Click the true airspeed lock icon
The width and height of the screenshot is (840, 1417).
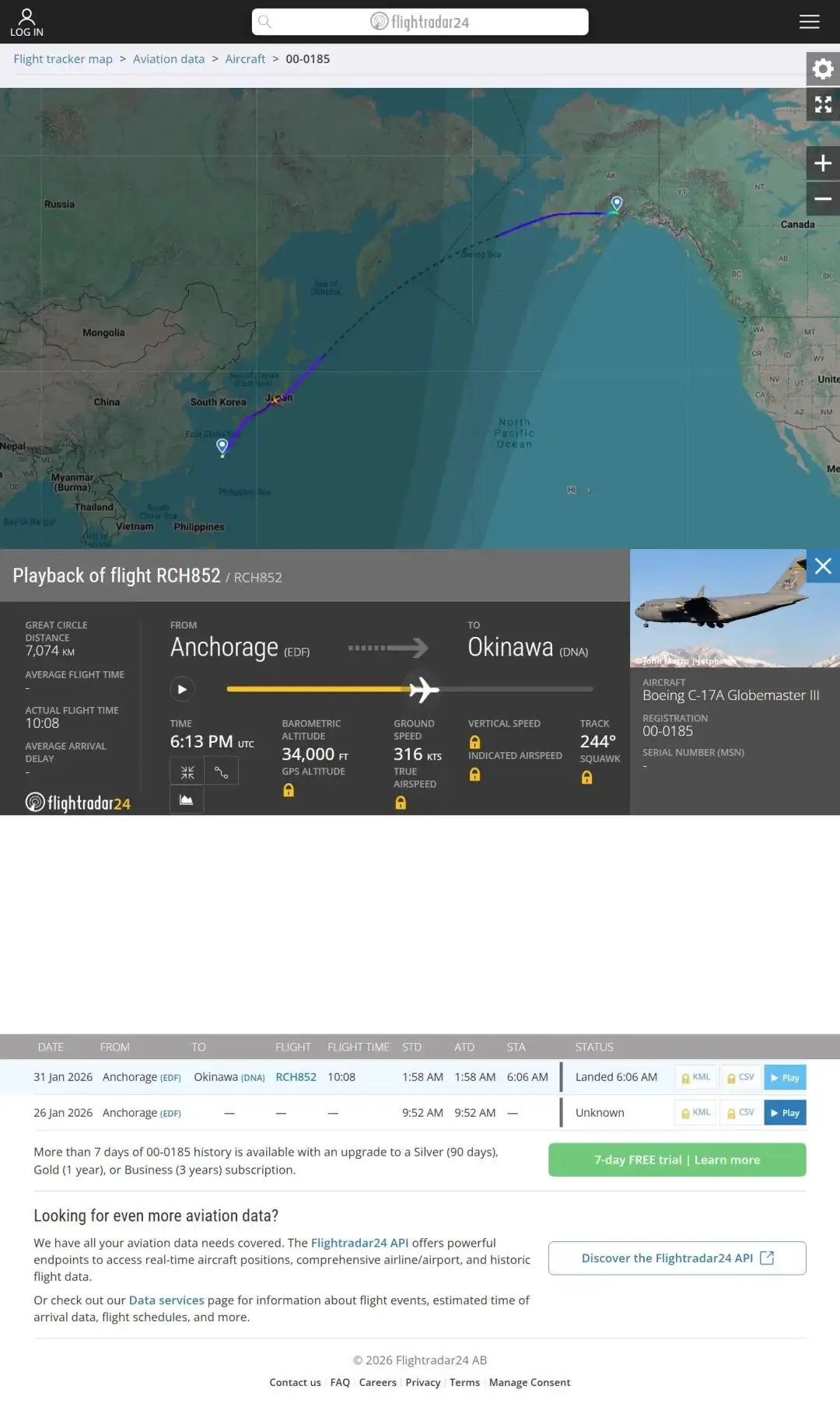click(401, 803)
